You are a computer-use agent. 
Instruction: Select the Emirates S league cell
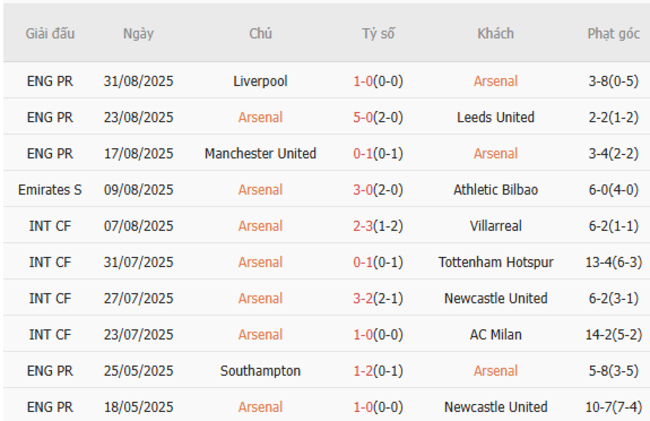pos(50,189)
